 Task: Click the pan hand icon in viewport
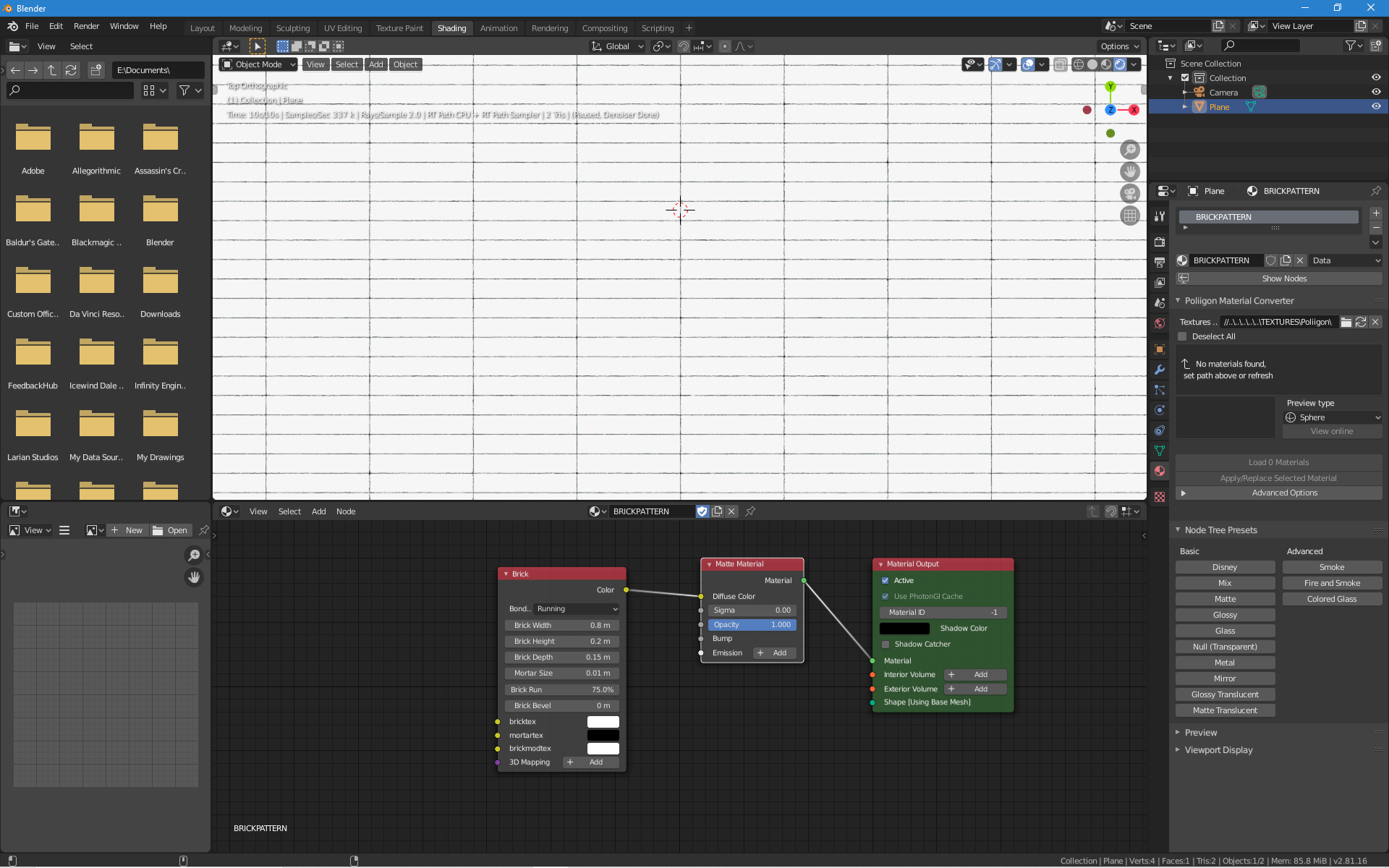click(1129, 172)
